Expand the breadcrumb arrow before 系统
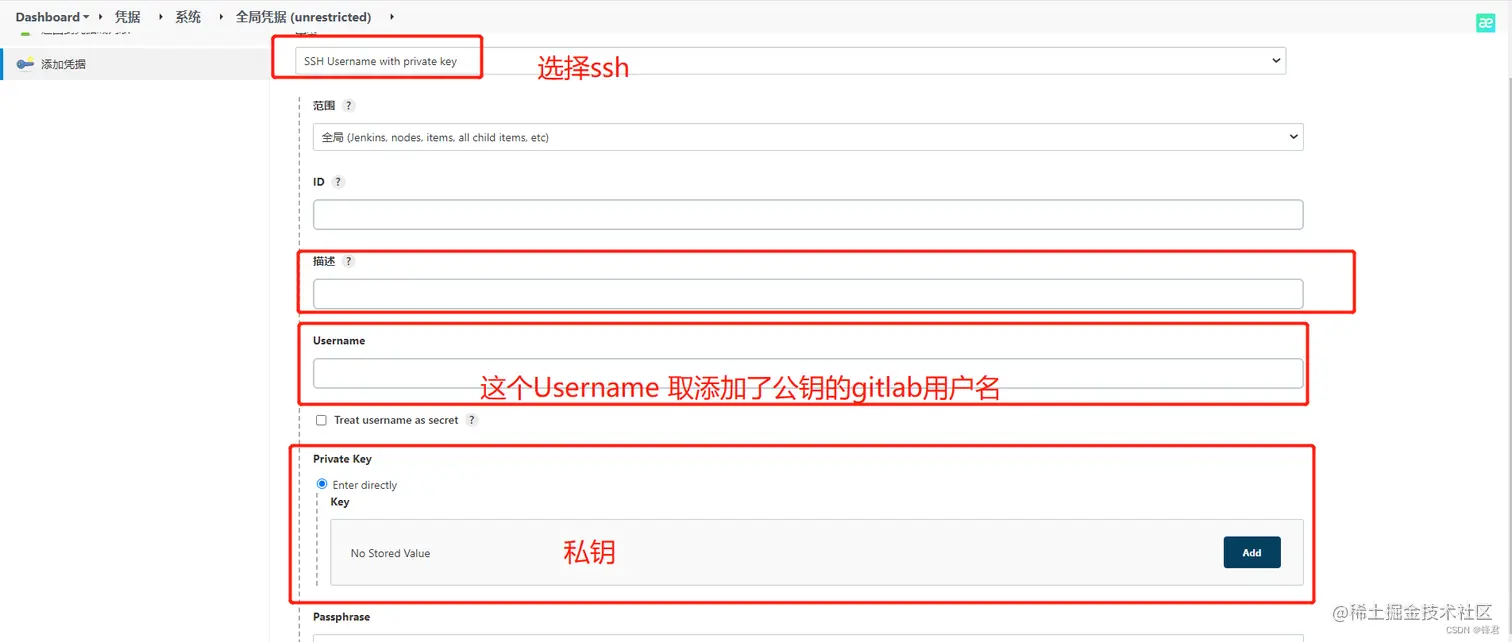The image size is (1512, 642). pyautogui.click(x=160, y=17)
